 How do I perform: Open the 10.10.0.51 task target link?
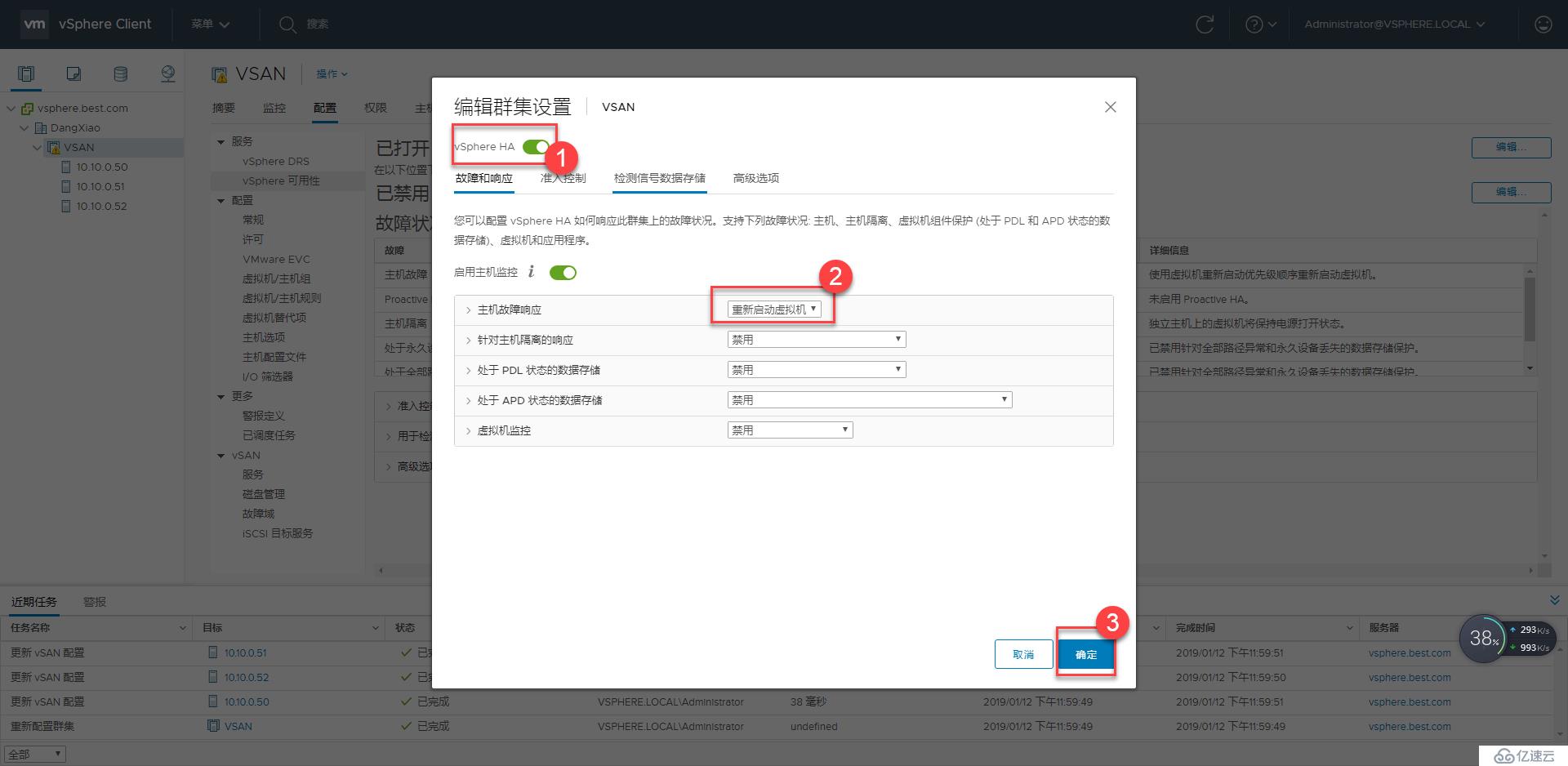[246, 652]
